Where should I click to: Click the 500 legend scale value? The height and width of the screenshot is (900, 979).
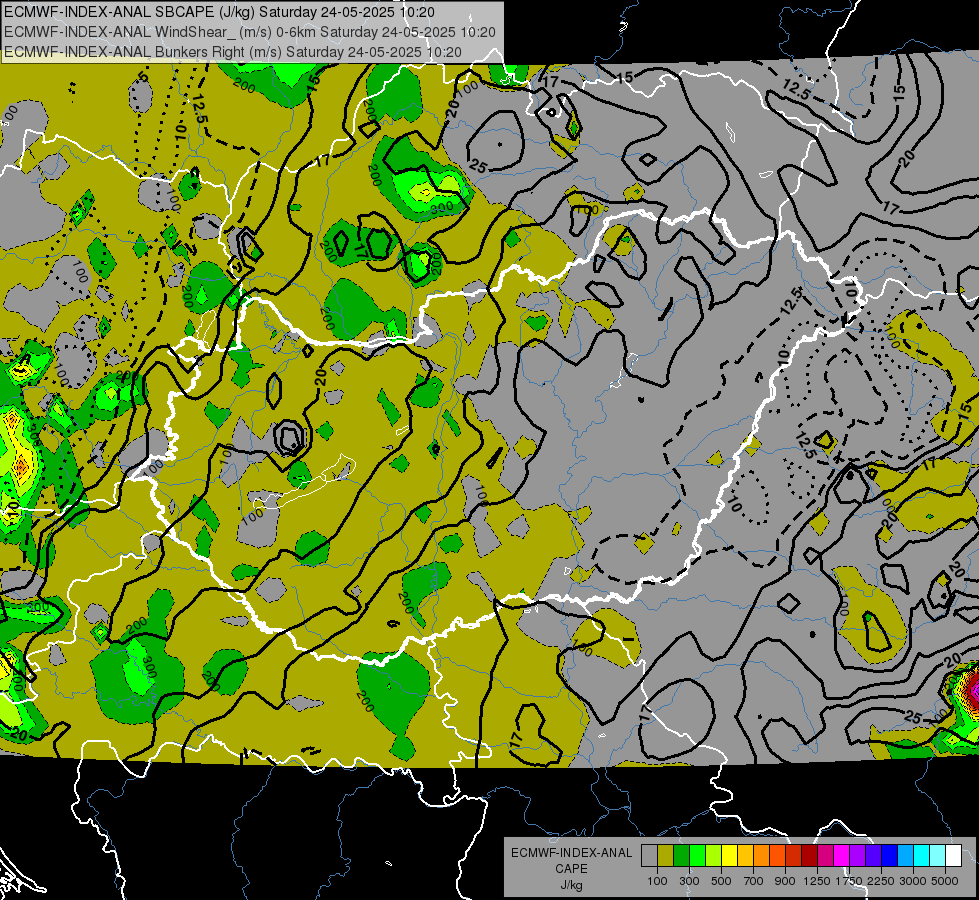point(721,881)
